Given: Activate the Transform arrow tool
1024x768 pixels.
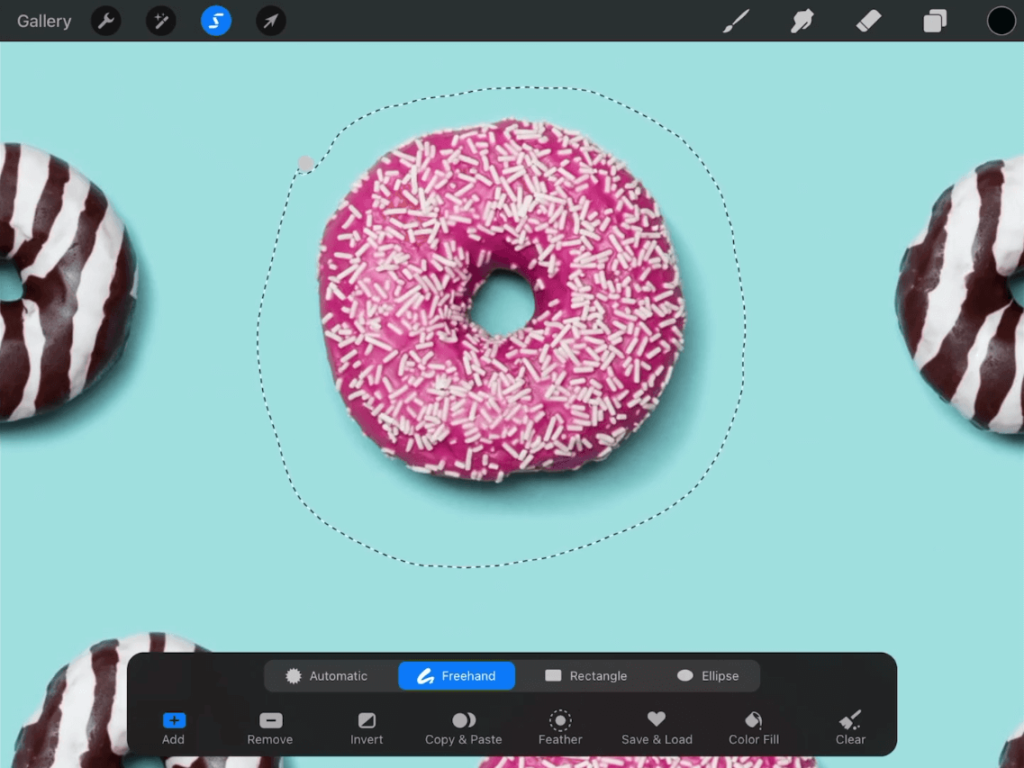Looking at the screenshot, I should point(270,20).
